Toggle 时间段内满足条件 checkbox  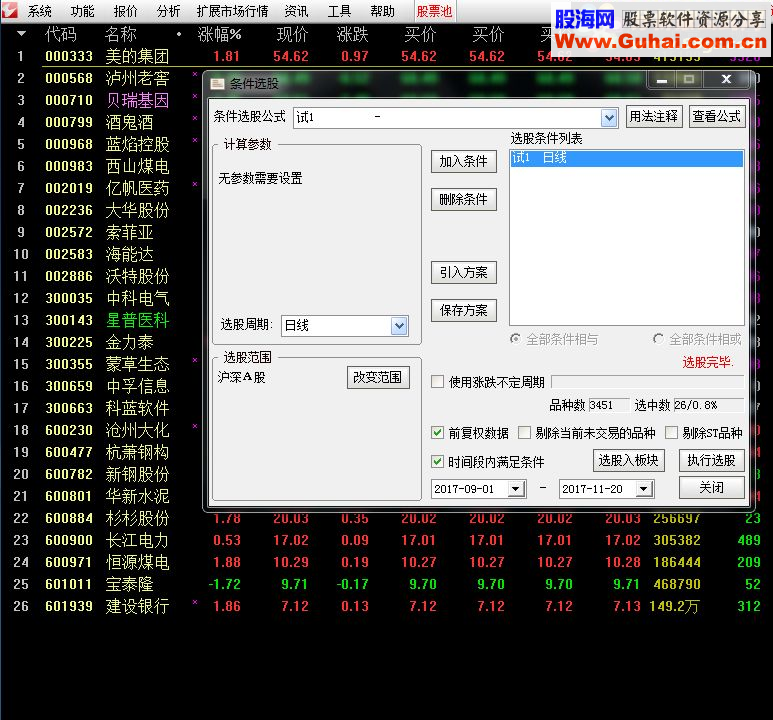point(437,462)
